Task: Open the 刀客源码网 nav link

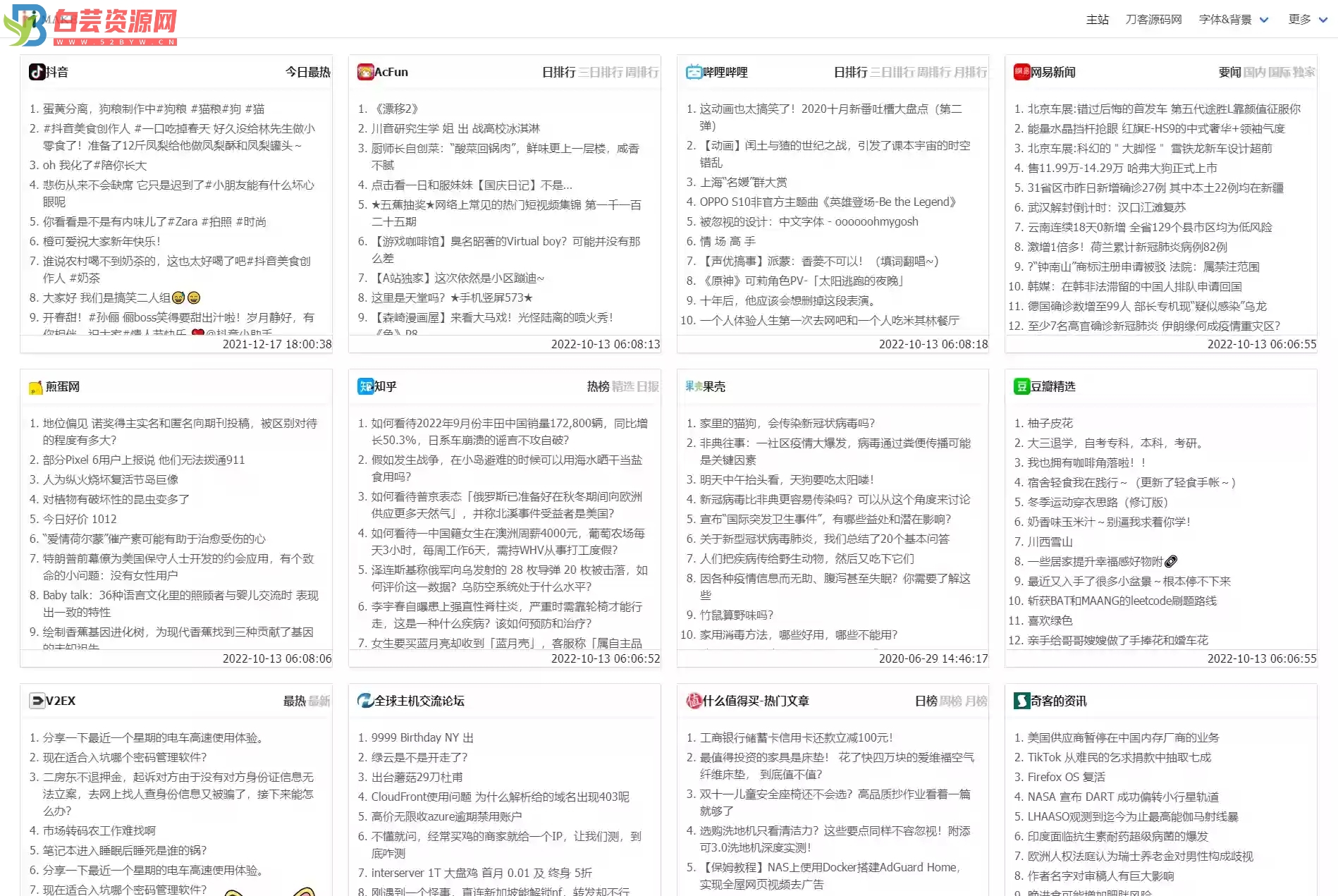Action: [x=1153, y=20]
